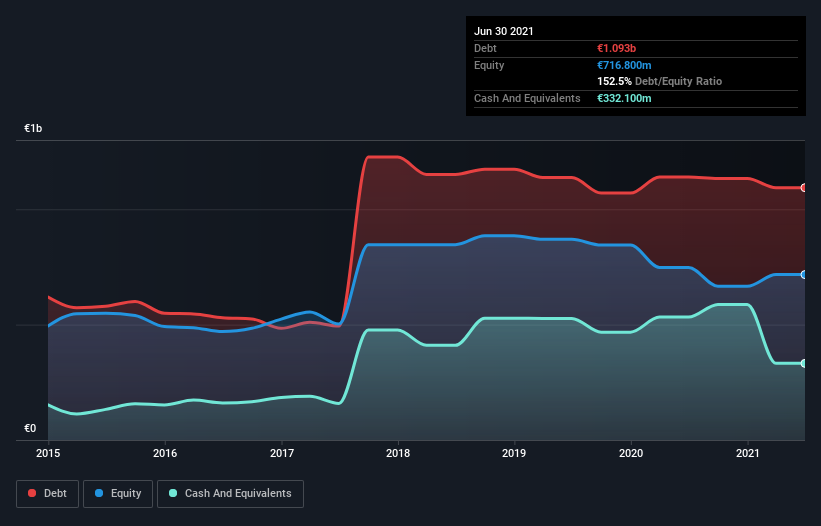
Task: Click the Equity row label in tooltip
Action: (x=489, y=65)
